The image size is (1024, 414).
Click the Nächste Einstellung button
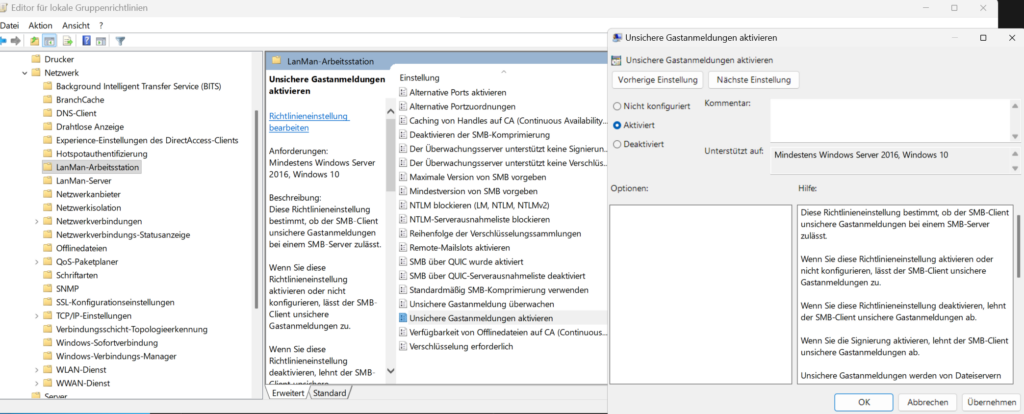coord(754,79)
